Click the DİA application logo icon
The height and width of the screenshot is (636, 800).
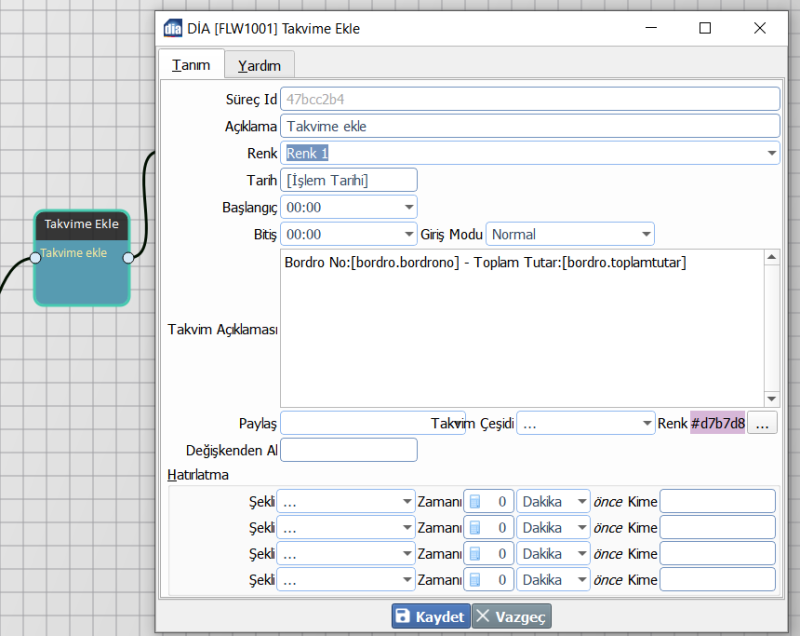[173, 29]
